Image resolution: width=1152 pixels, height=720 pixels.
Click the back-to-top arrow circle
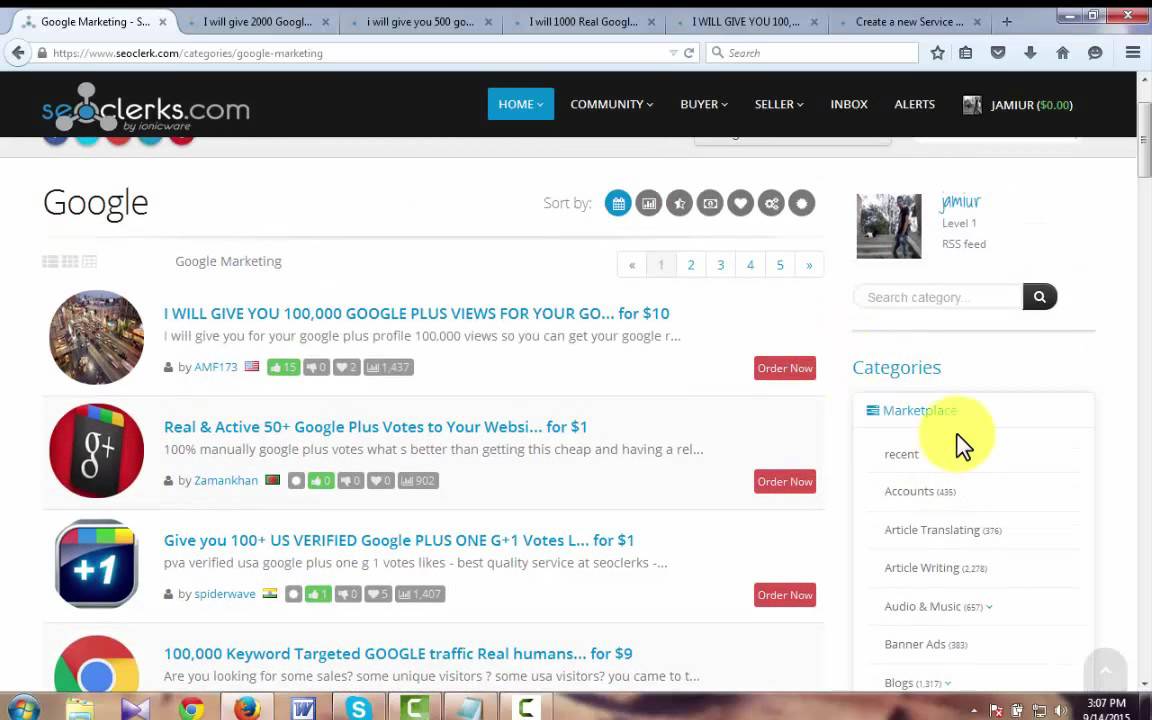pos(1104,669)
